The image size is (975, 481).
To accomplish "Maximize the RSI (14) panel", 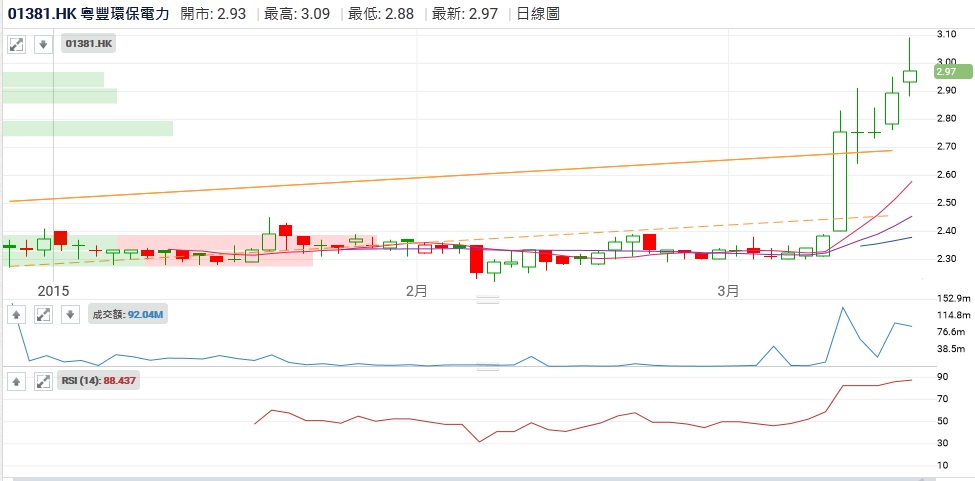I will point(43,381).
